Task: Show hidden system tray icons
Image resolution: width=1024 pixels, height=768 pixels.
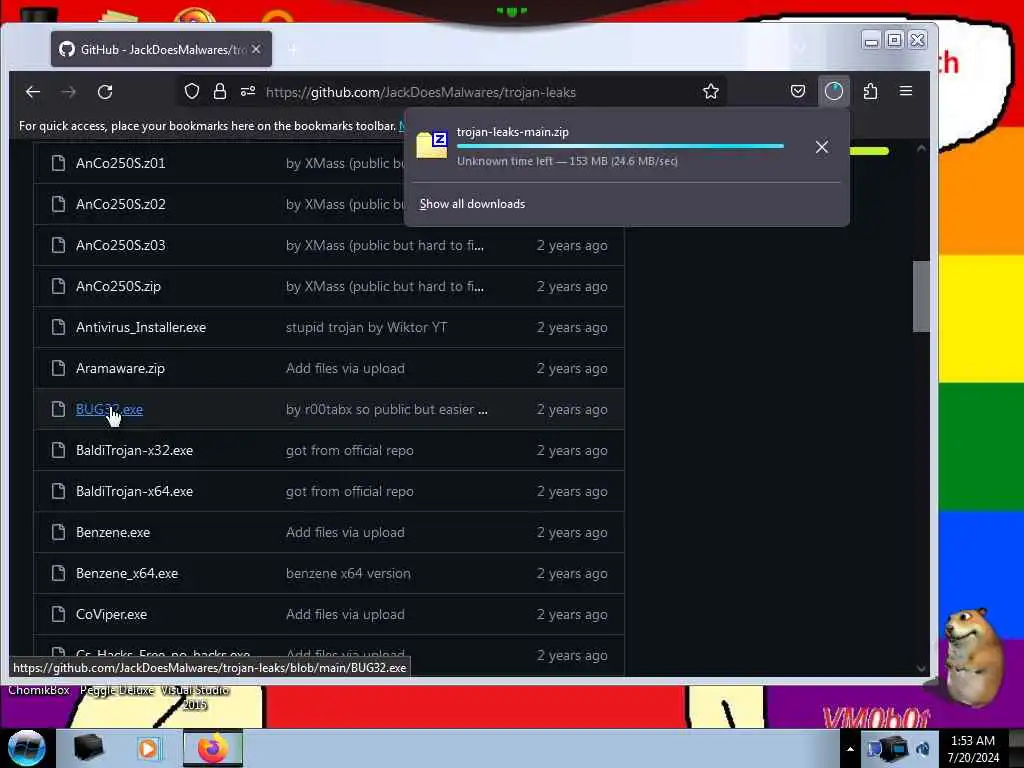Action: point(850,749)
